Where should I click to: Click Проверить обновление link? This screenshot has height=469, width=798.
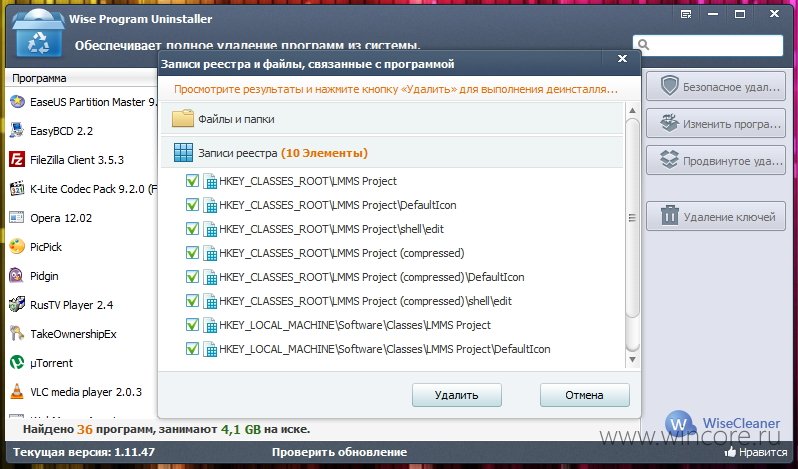[x=339, y=452]
